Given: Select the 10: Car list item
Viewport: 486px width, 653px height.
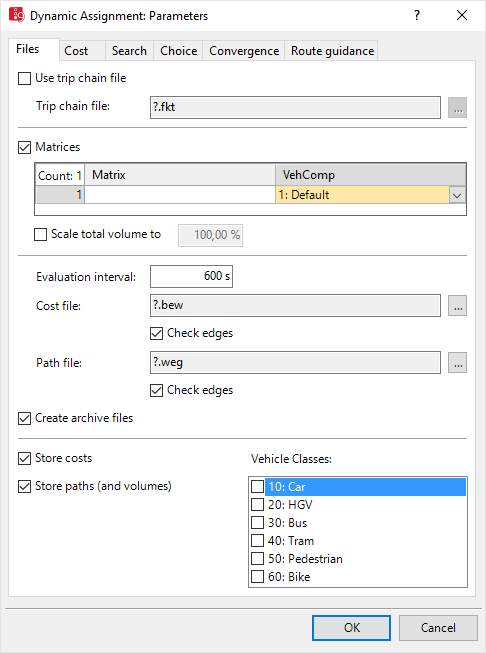Looking at the screenshot, I should pyautogui.click(x=365, y=487).
